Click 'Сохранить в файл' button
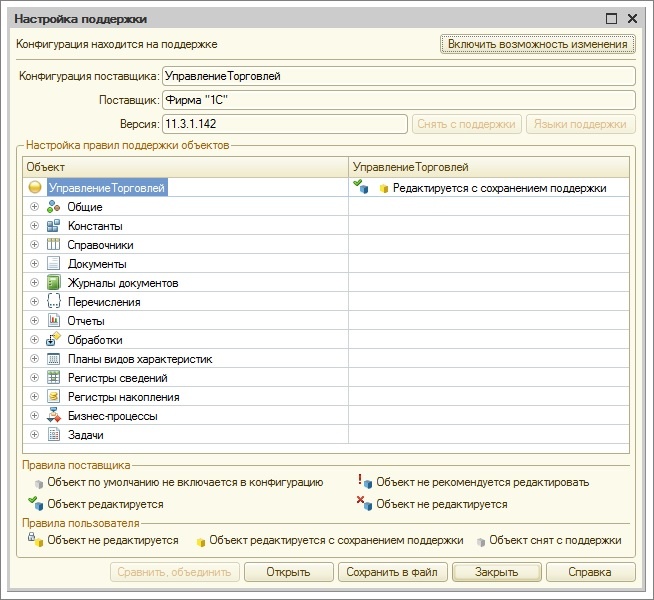 pos(392,572)
